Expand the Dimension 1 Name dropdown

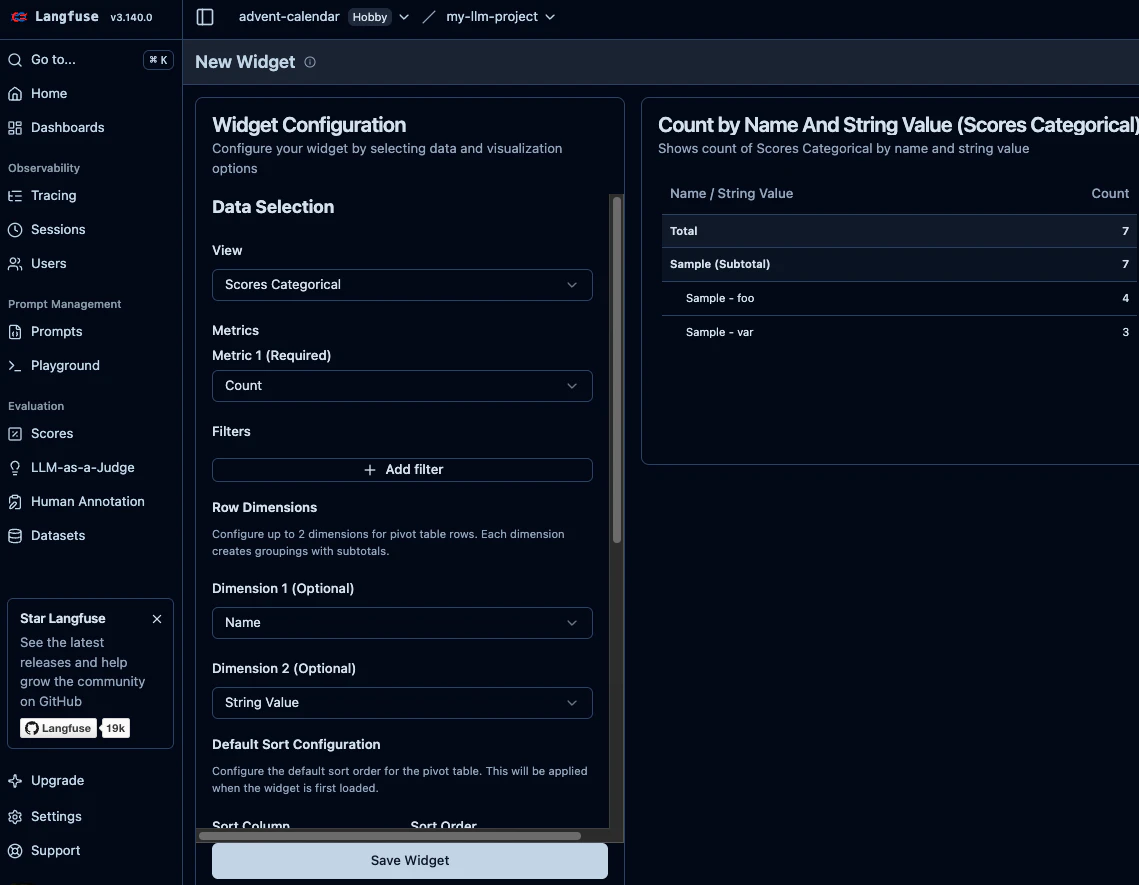click(402, 623)
